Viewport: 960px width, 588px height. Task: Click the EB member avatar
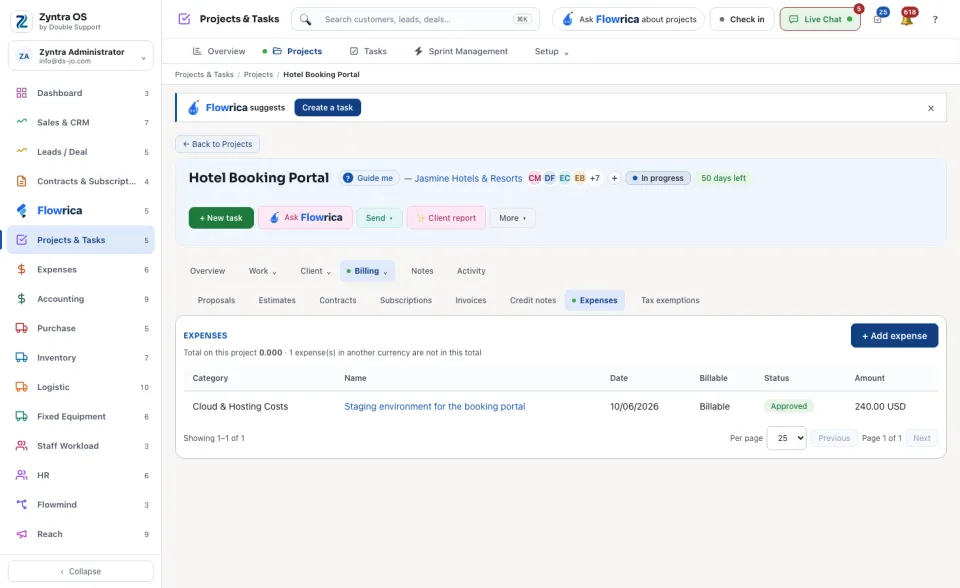click(x=579, y=178)
